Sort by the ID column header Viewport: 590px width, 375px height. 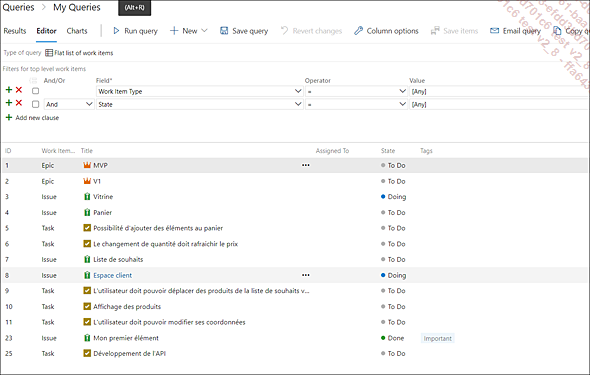click(x=8, y=151)
